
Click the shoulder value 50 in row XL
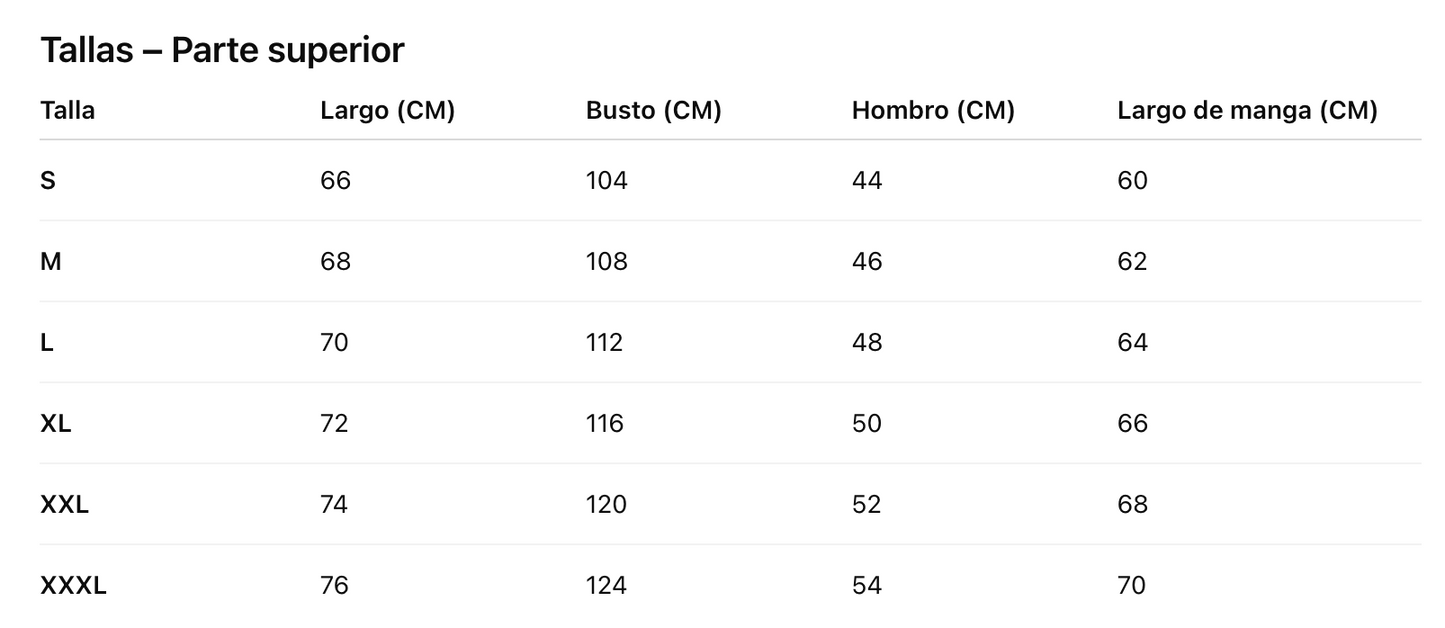867,424
